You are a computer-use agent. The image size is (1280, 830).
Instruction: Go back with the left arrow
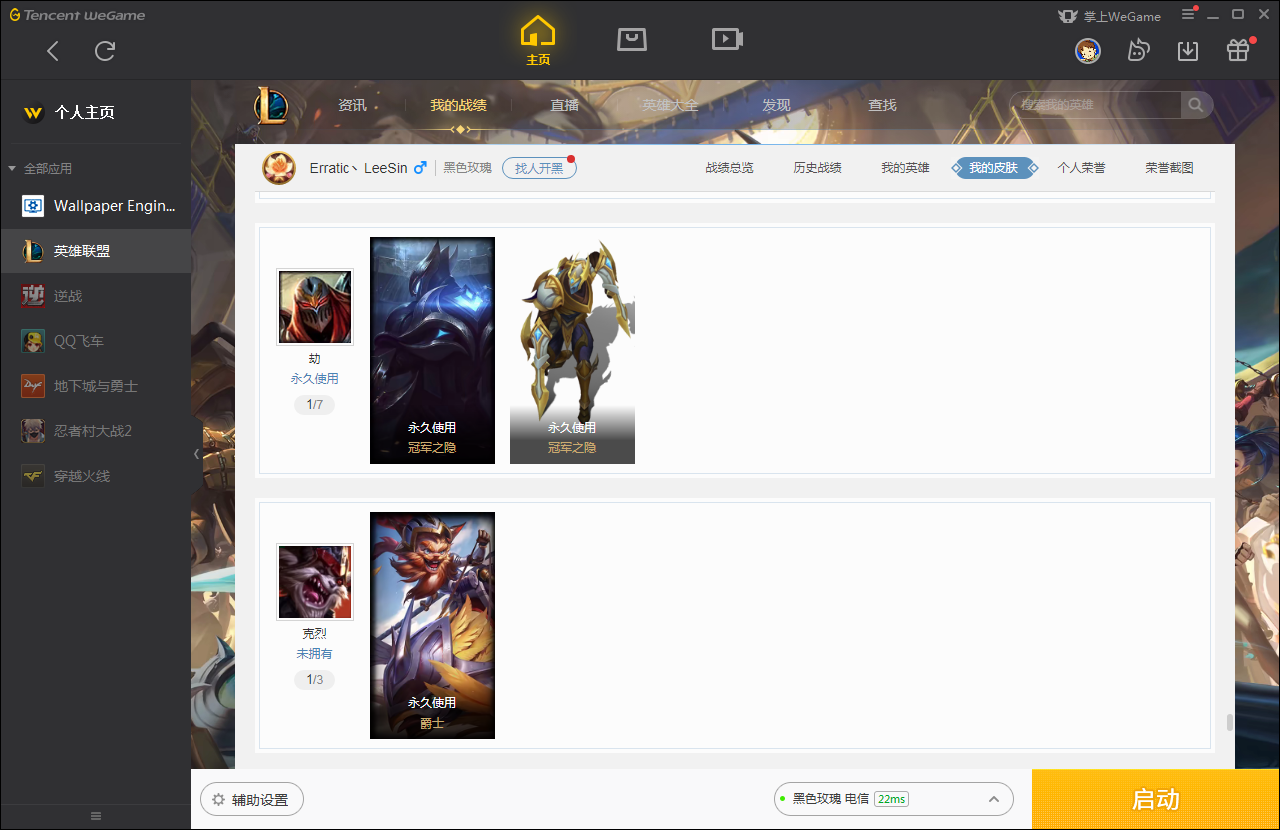53,51
